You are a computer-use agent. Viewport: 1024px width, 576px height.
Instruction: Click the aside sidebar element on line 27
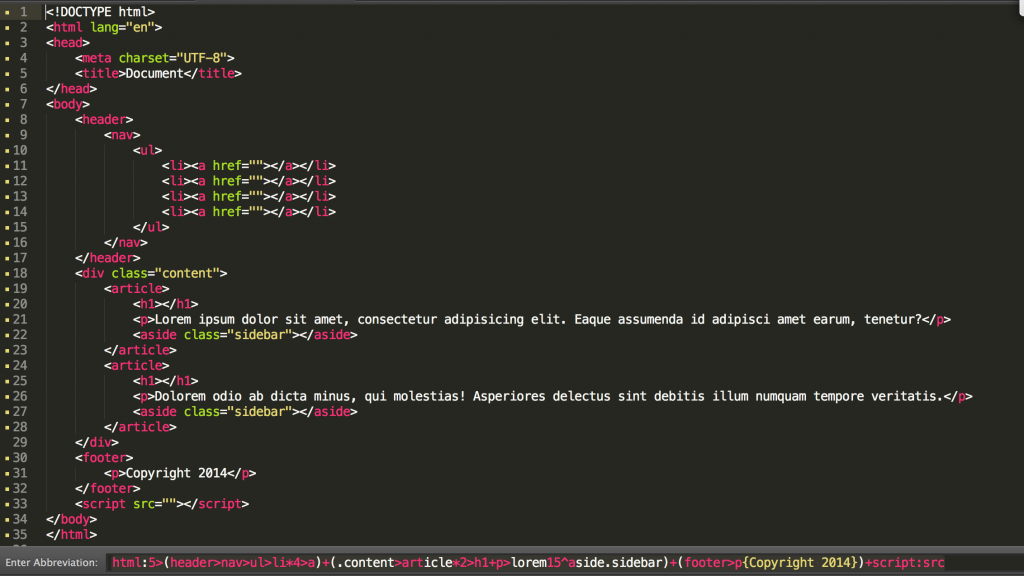point(246,411)
